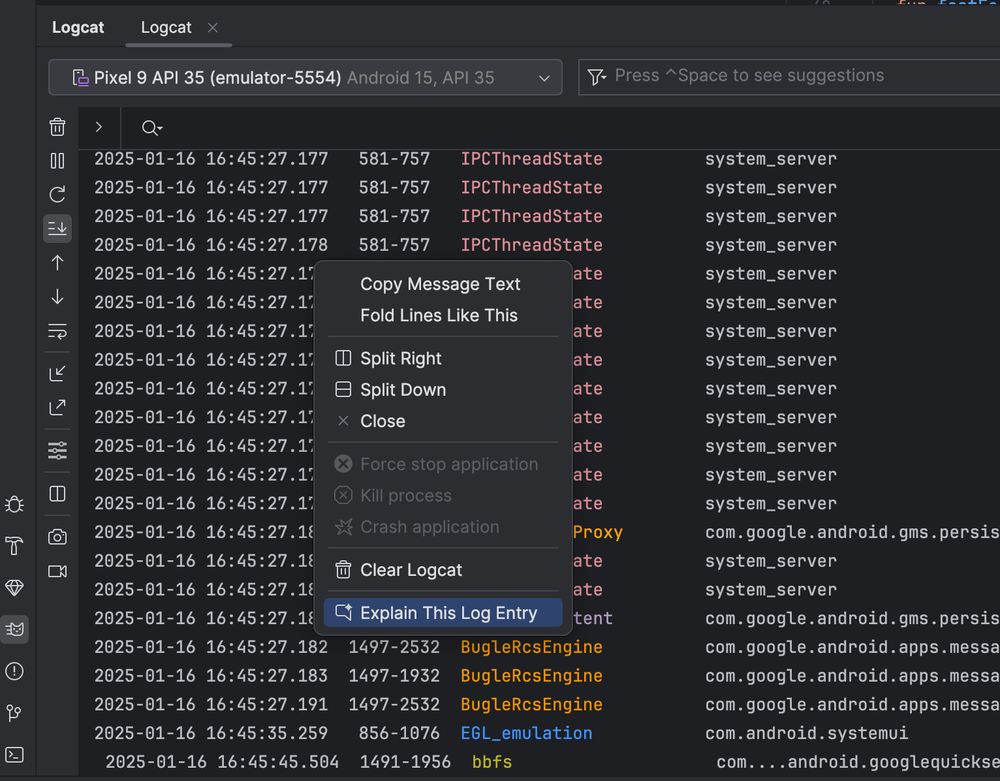Click the split panels icon in toolbar
The width and height of the screenshot is (1000, 781).
tap(57, 494)
